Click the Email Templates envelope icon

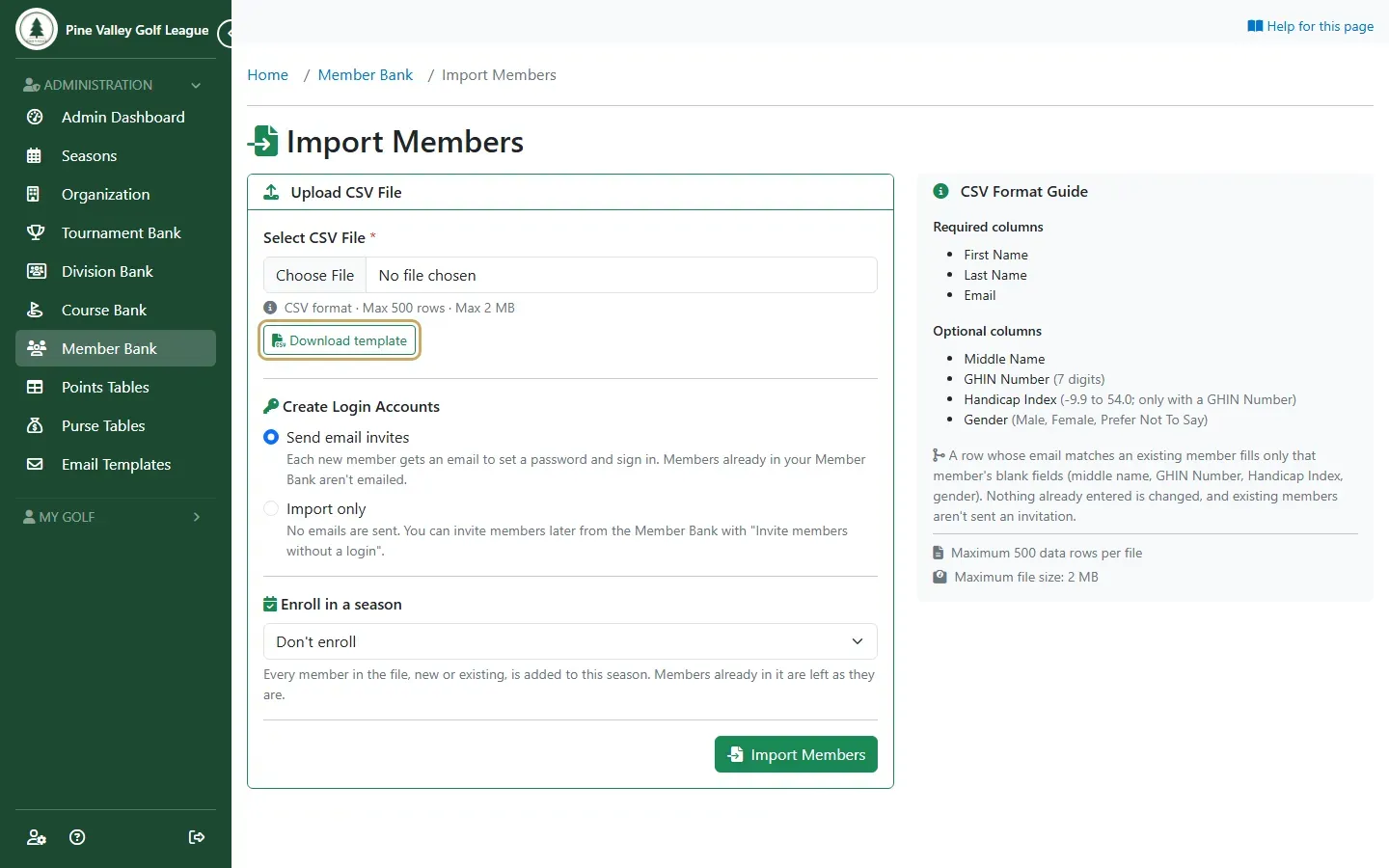coord(35,464)
